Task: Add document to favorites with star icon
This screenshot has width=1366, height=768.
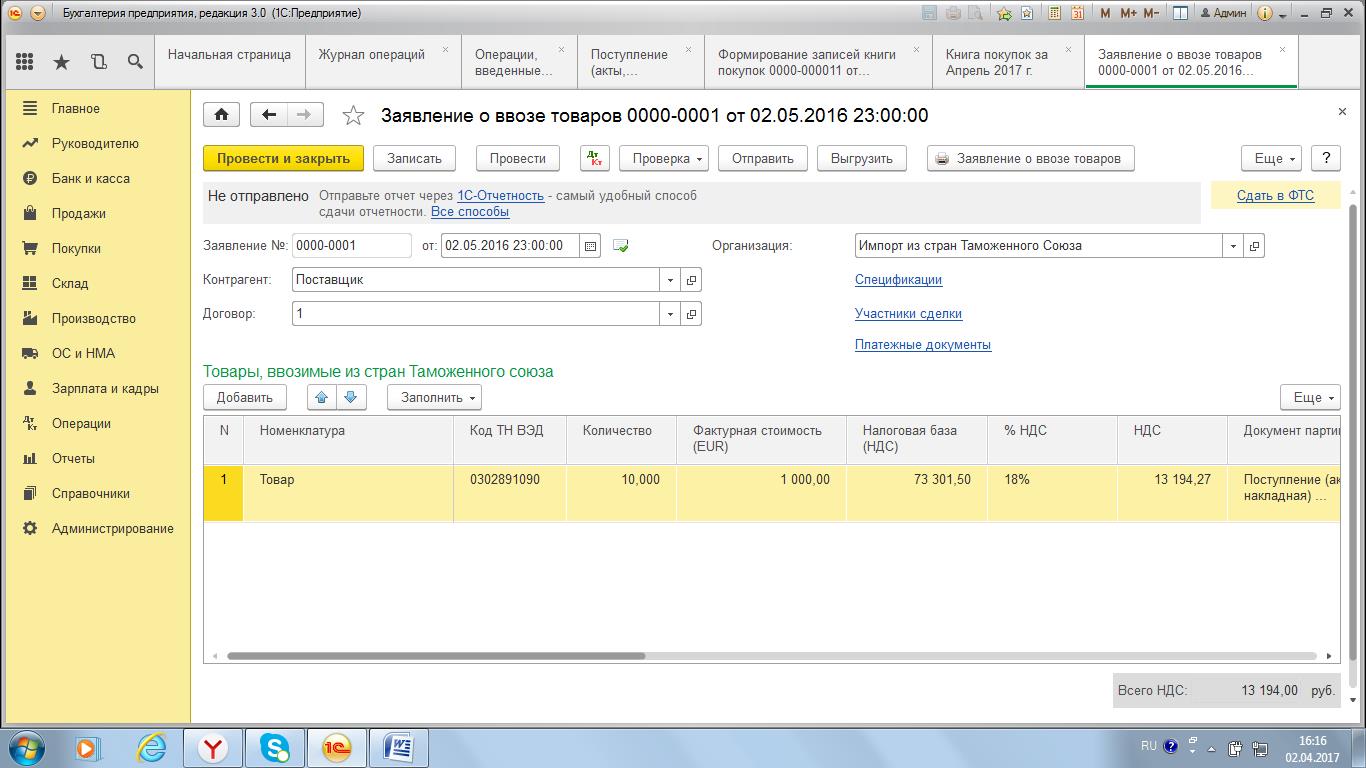Action: (353, 116)
